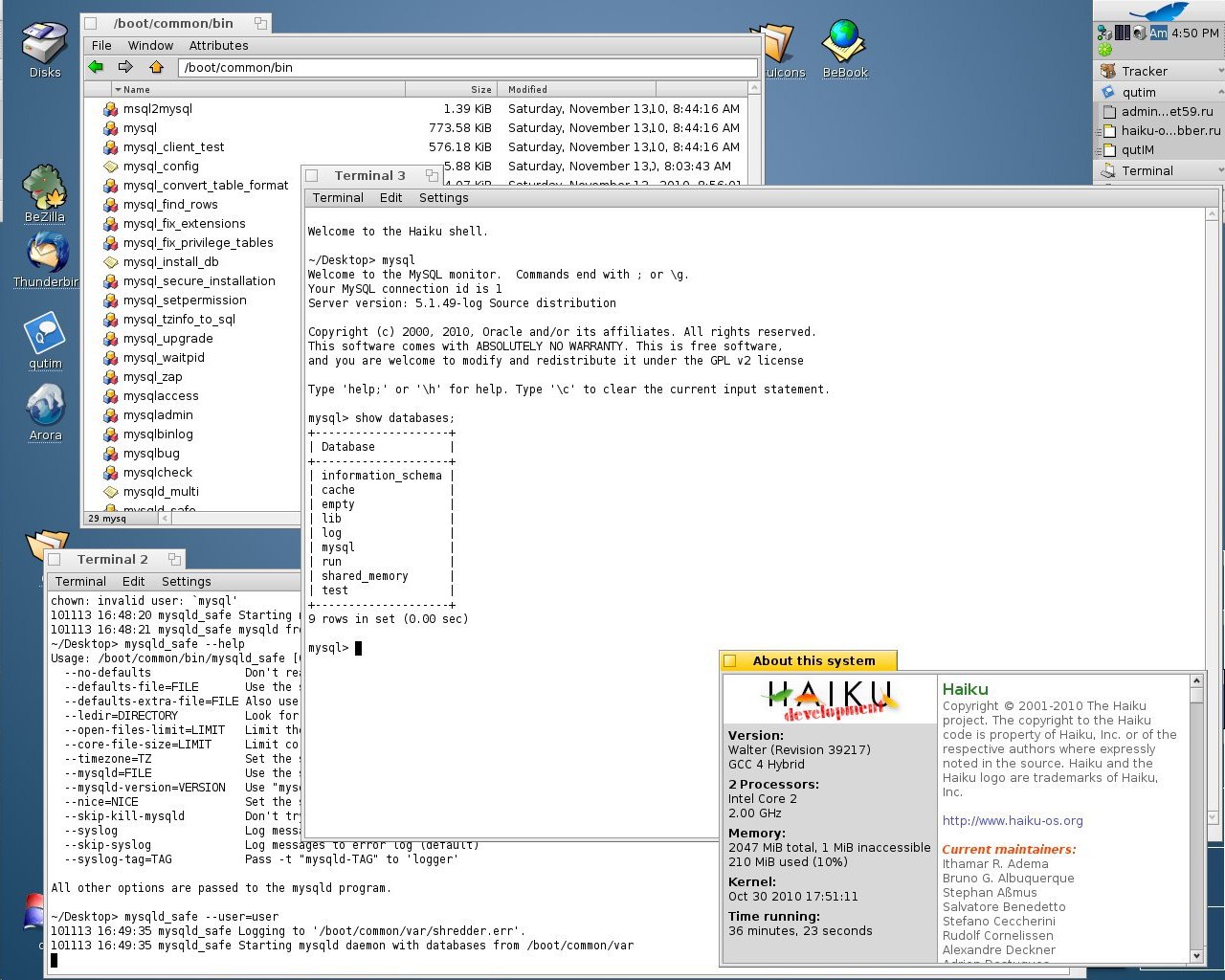Screen dimensions: 1225x980
Task: Select the mysql_secure_installation file name
Action: pos(199,281)
